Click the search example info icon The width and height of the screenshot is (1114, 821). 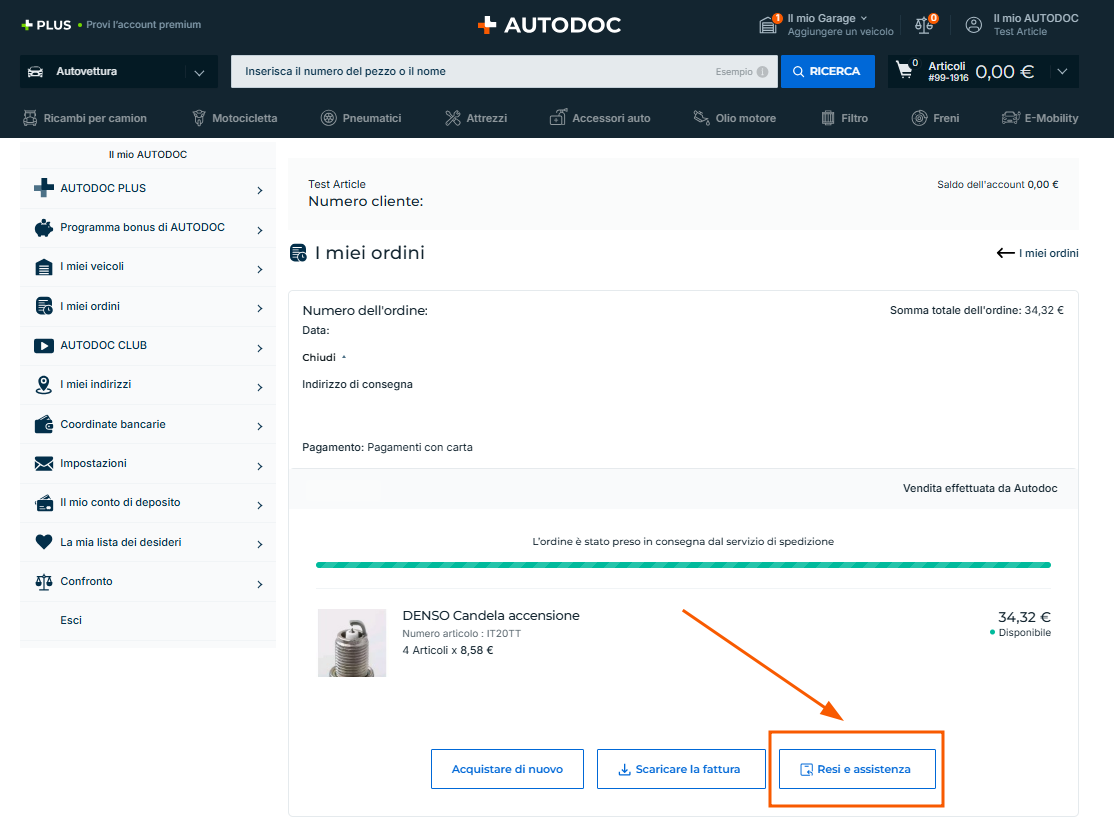click(762, 72)
